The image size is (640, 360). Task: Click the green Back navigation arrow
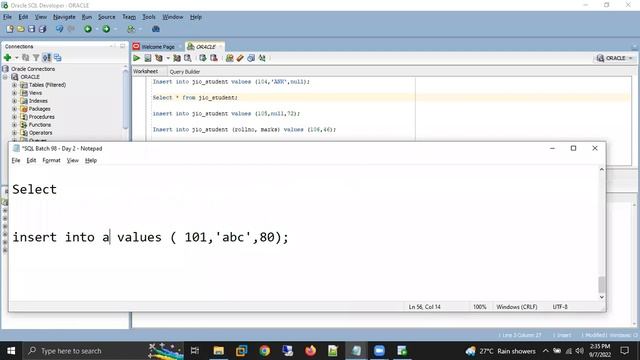(x=88, y=29)
